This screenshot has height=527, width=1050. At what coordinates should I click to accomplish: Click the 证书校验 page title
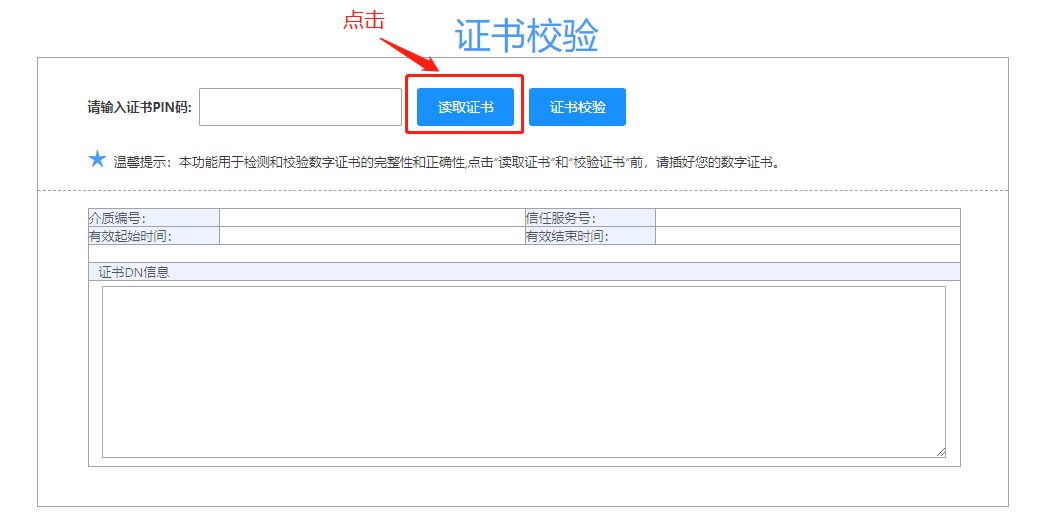[x=526, y=35]
